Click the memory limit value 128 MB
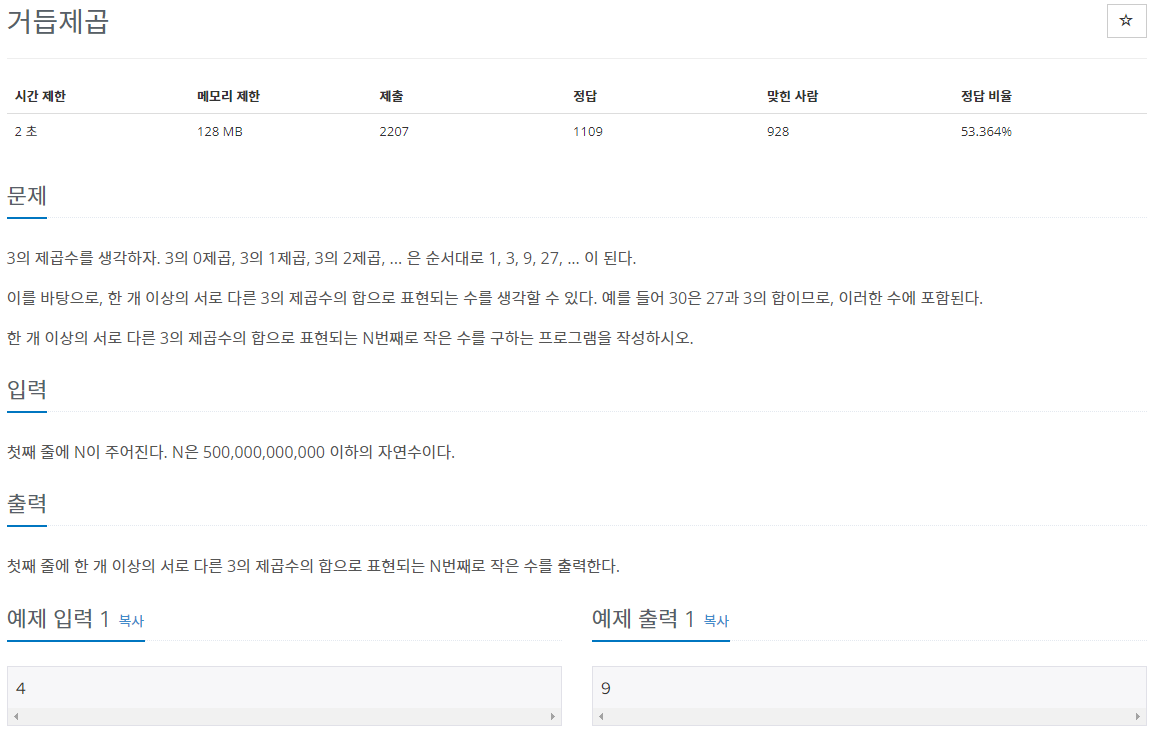 point(220,131)
